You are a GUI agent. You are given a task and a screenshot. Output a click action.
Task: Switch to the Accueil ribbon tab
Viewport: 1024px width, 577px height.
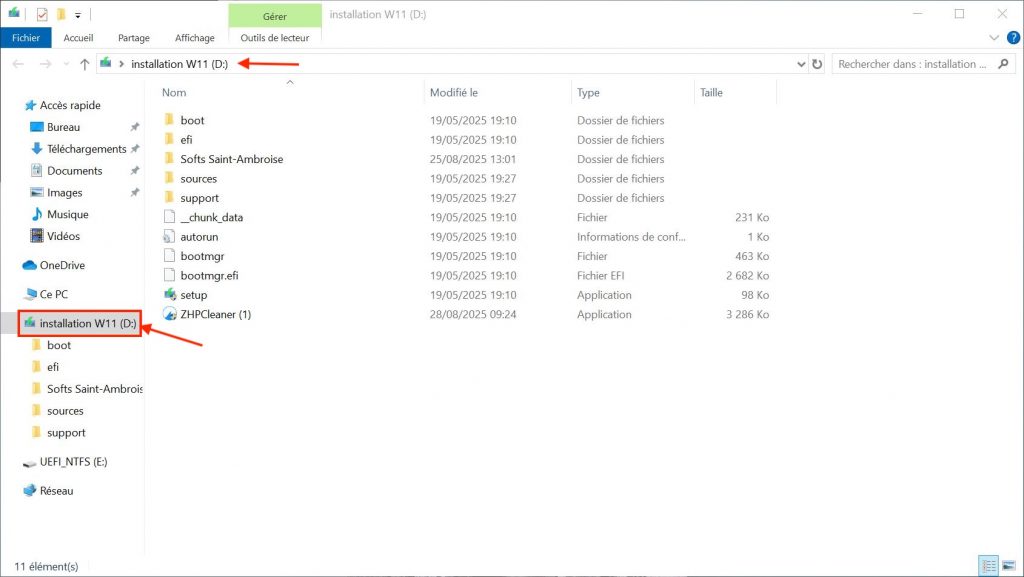78,38
